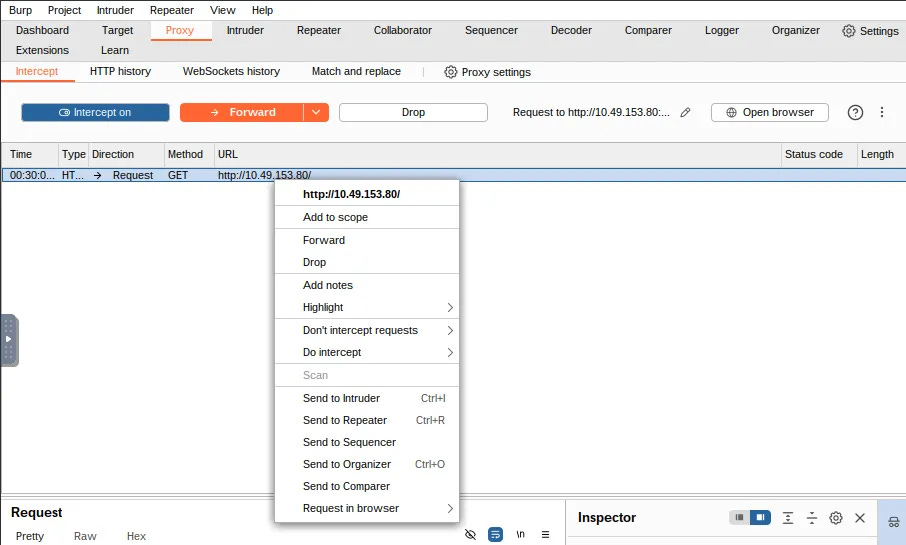Choose Send to Sequencer
Viewport: 906px width, 545px height.
[x=367, y=442]
